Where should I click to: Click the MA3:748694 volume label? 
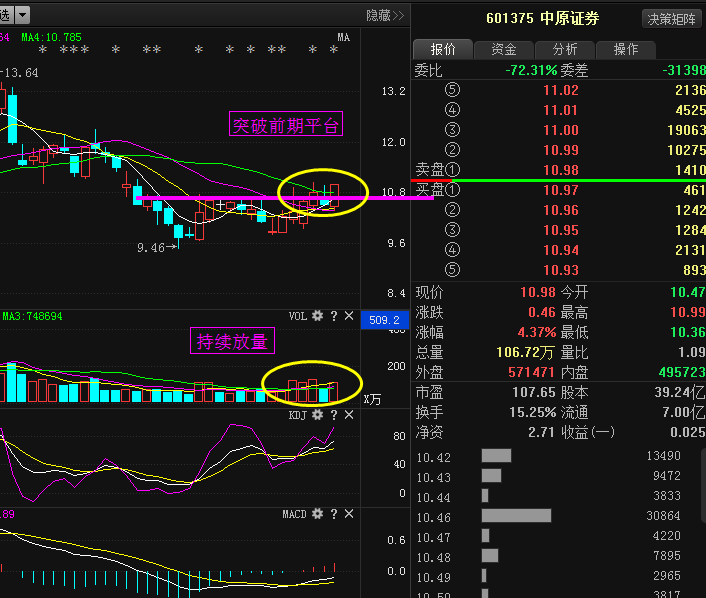(32, 317)
